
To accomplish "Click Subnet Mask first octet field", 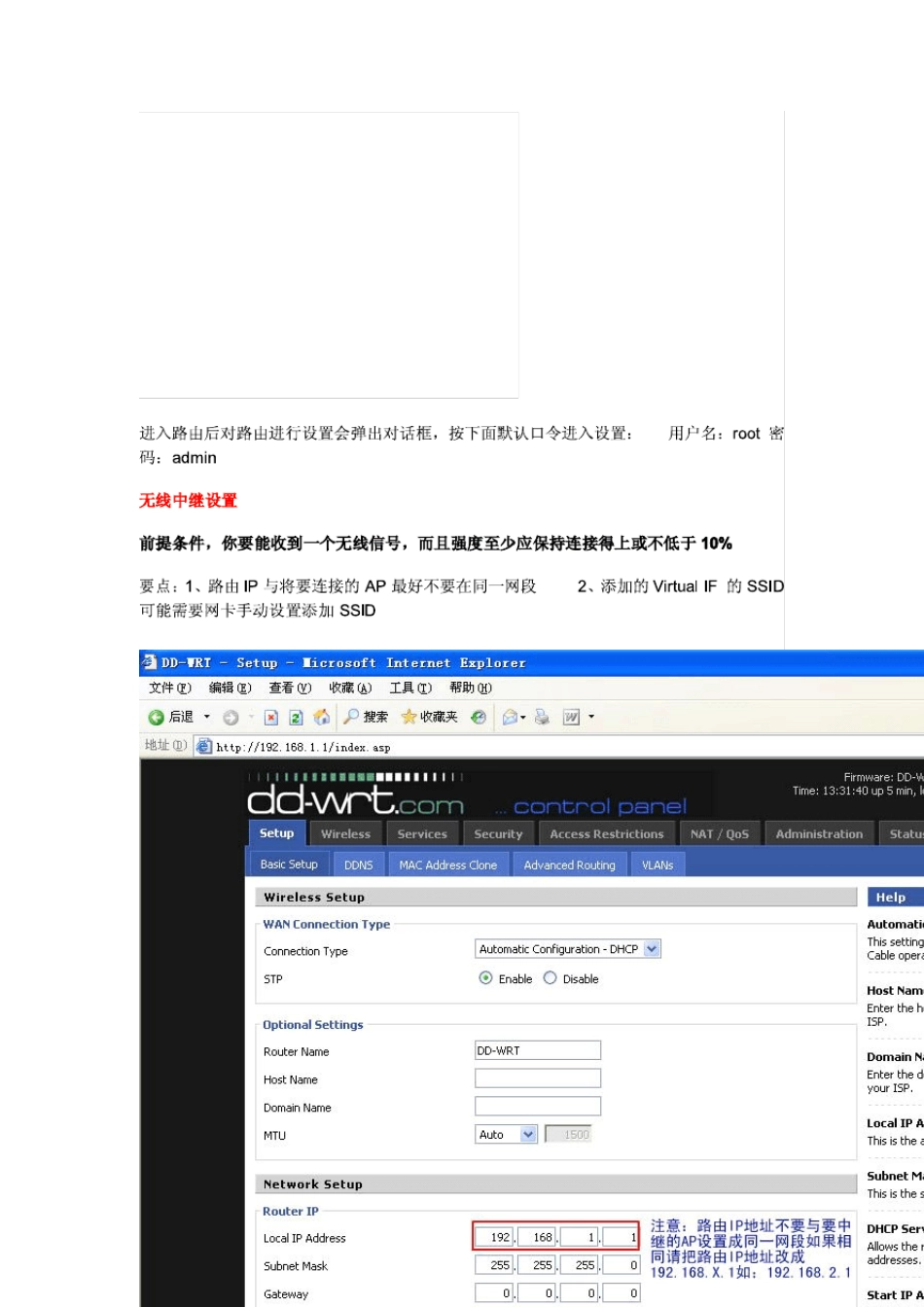I will click(x=494, y=1265).
